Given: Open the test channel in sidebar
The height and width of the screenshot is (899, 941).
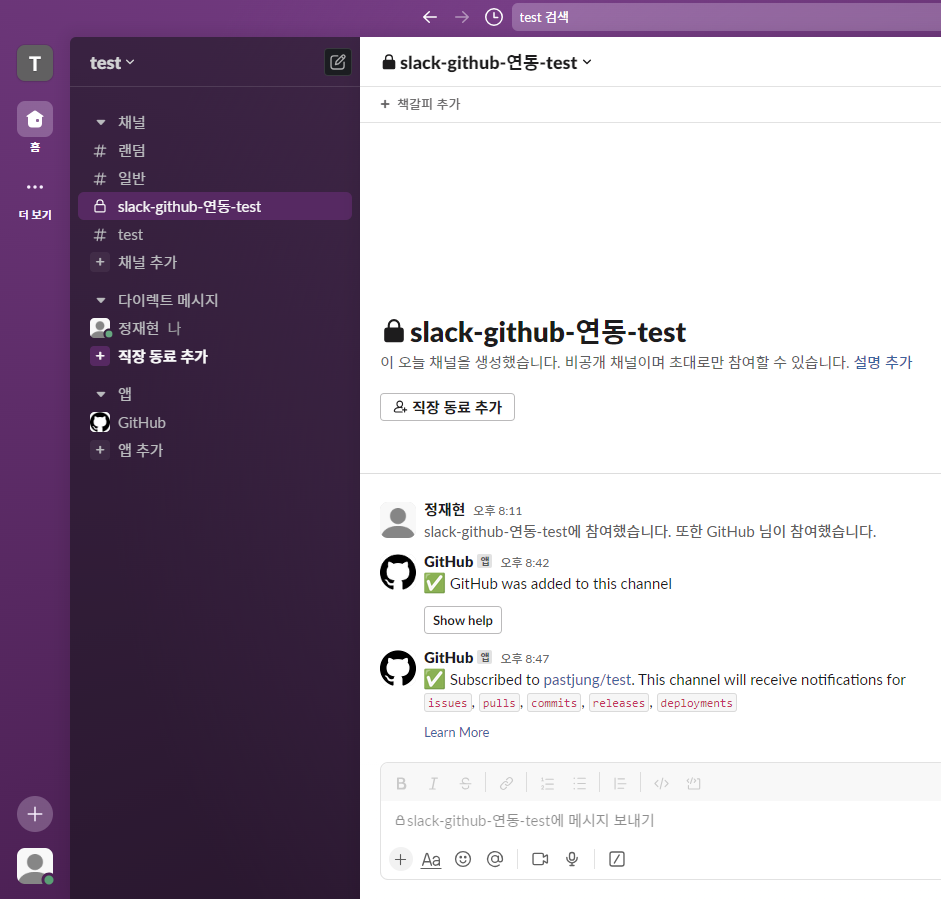Looking at the screenshot, I should click(215, 235).
